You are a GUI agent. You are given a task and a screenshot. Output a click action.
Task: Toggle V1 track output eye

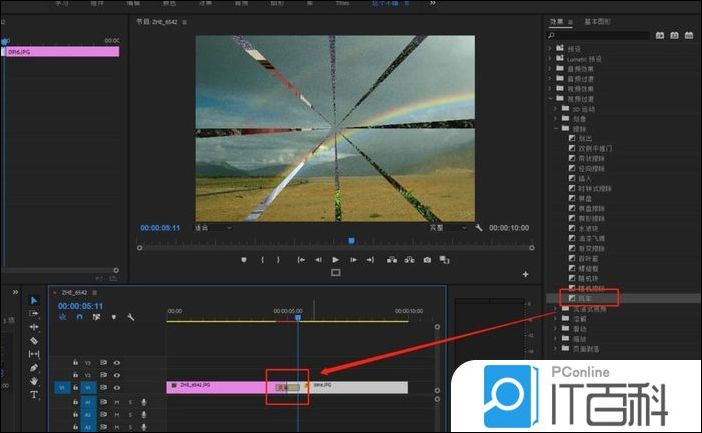(117, 387)
